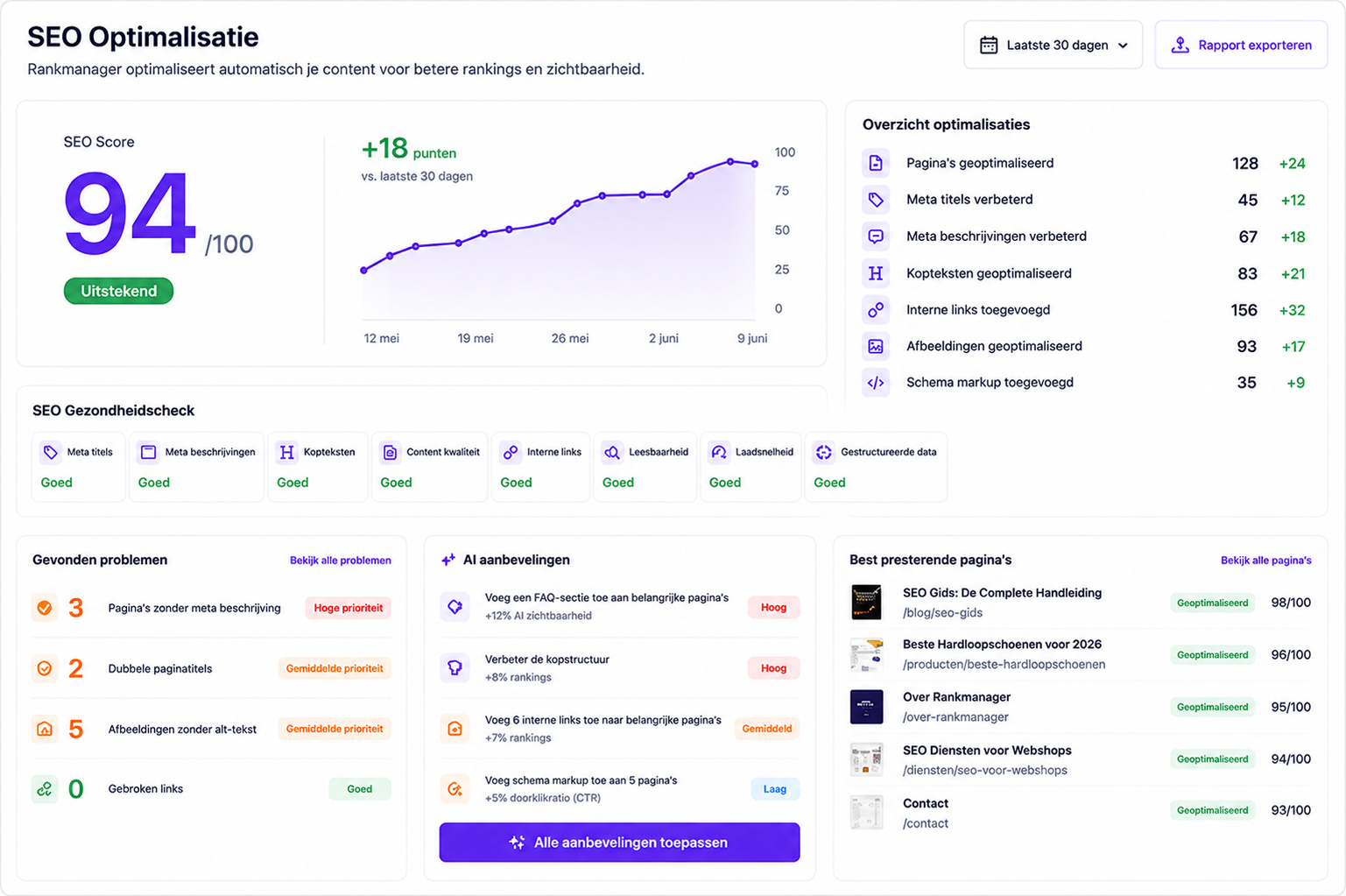1346x896 pixels.
Task: Click the Hoog badge on FAQ-sectie recommendation
Action: click(773, 607)
